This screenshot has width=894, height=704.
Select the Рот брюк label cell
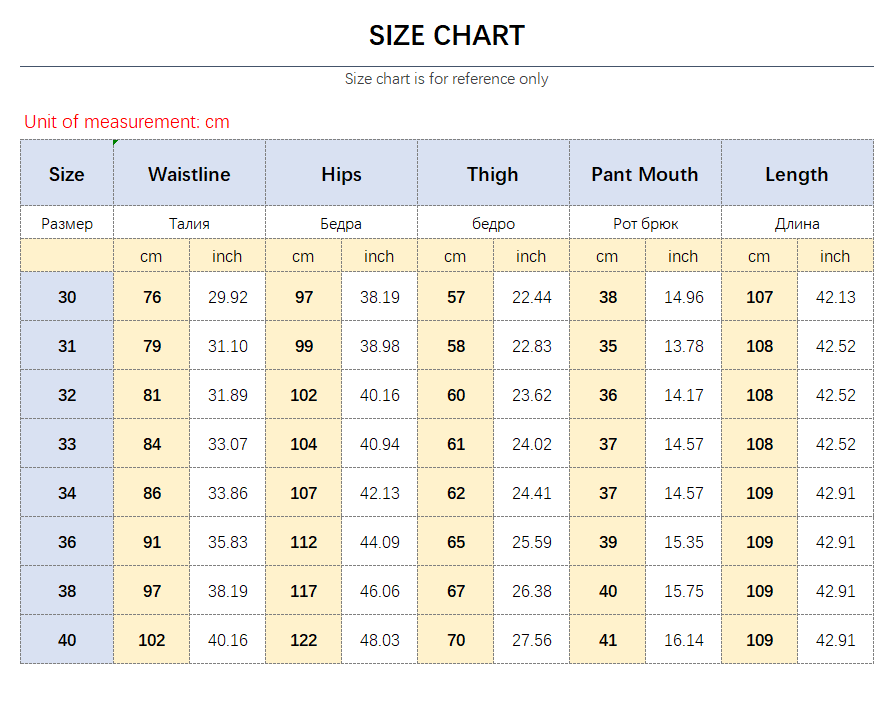(x=645, y=224)
